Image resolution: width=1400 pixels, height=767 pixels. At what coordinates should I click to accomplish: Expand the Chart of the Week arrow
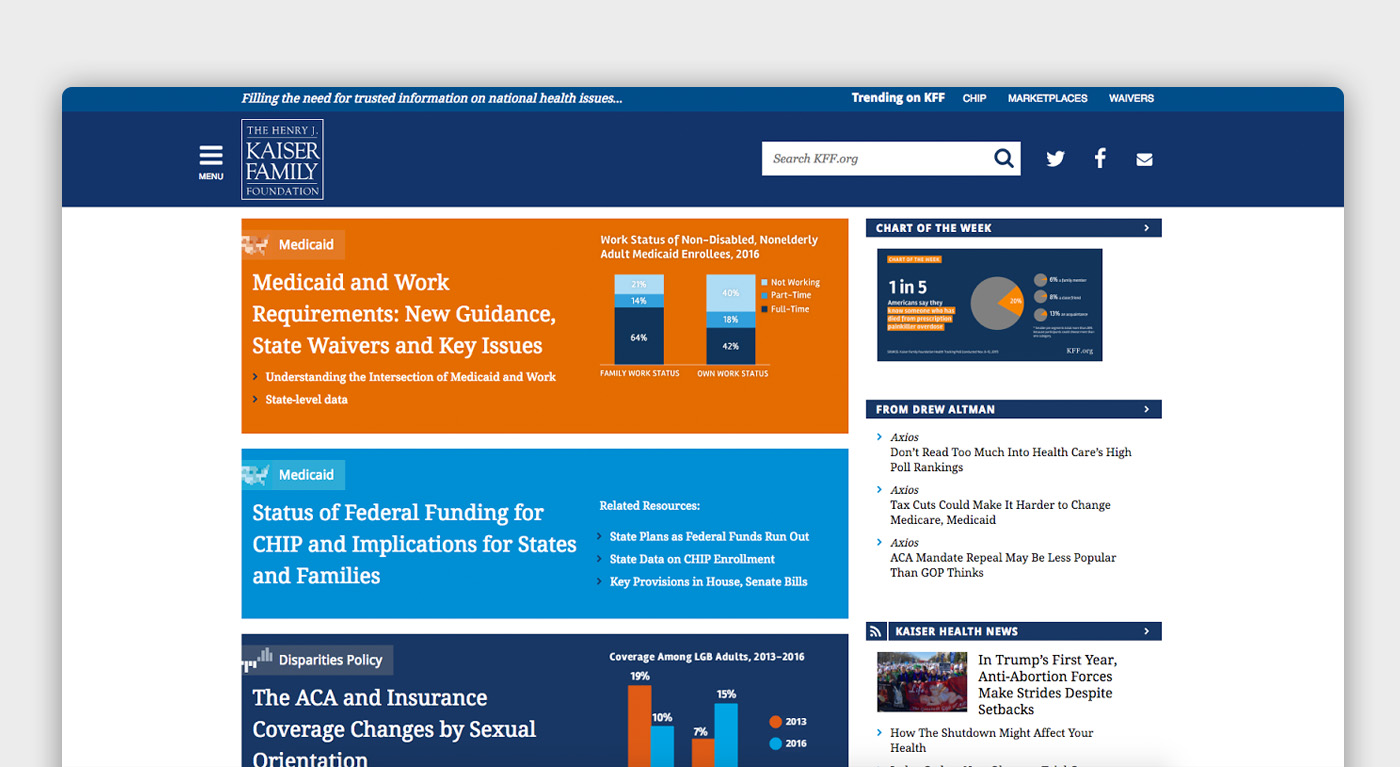click(x=1146, y=228)
